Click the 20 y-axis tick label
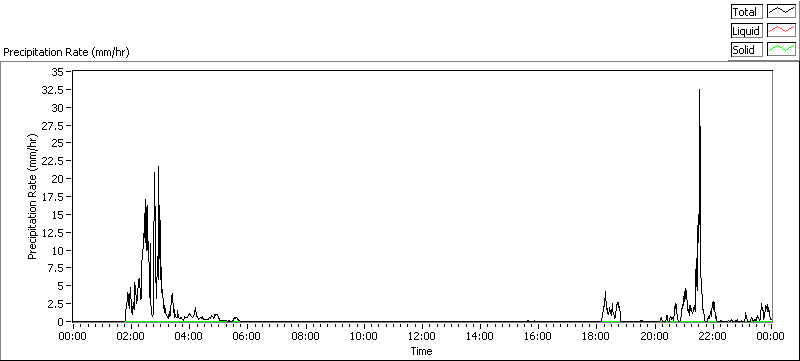The width and height of the screenshot is (800, 361). [x=57, y=179]
